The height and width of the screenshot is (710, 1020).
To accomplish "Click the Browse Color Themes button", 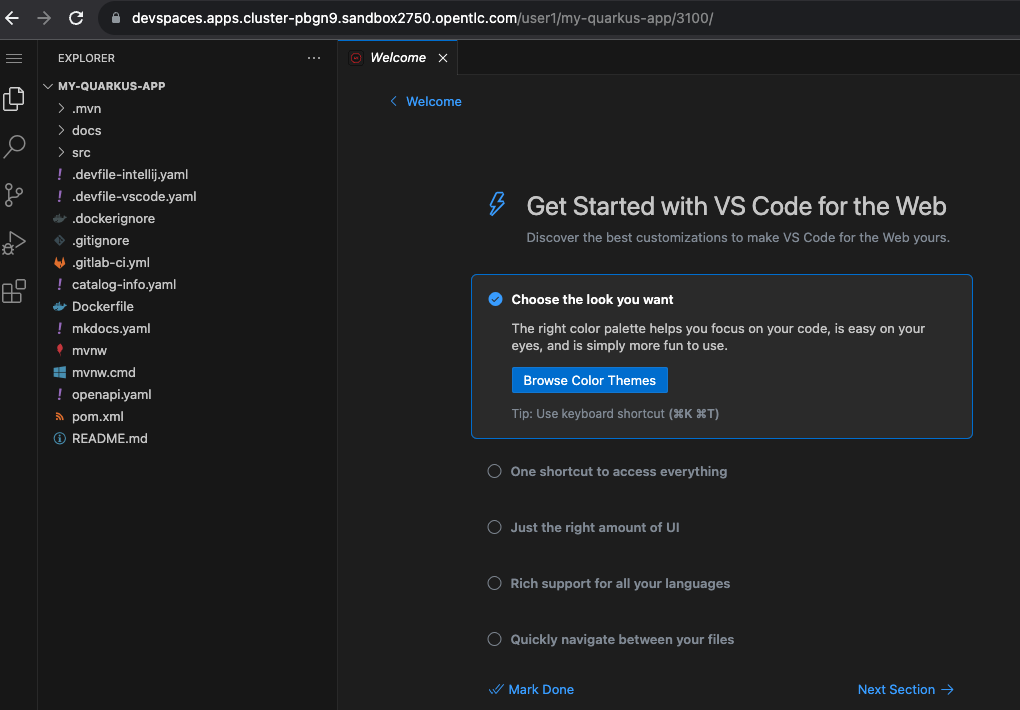I will 589,380.
